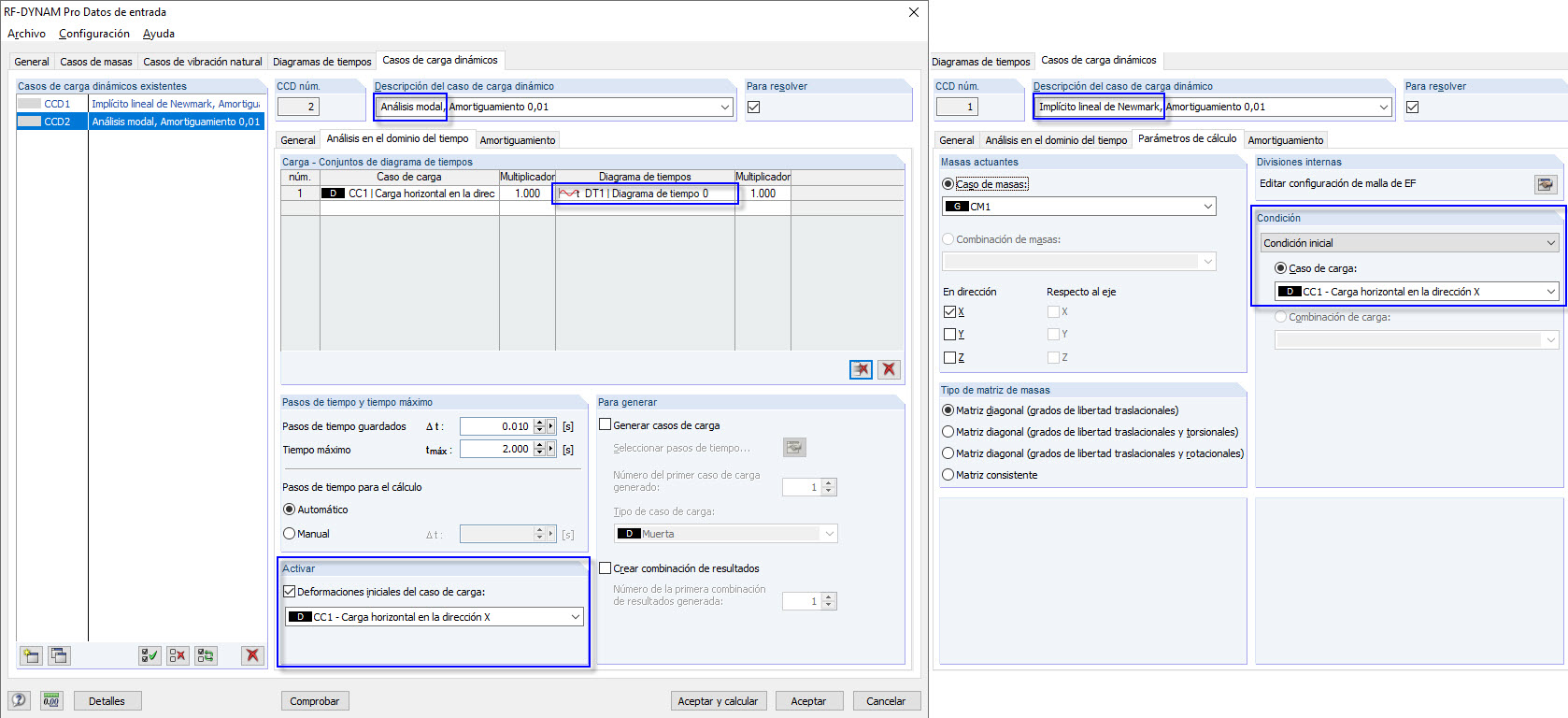Delete all rows in load table

coord(889,369)
